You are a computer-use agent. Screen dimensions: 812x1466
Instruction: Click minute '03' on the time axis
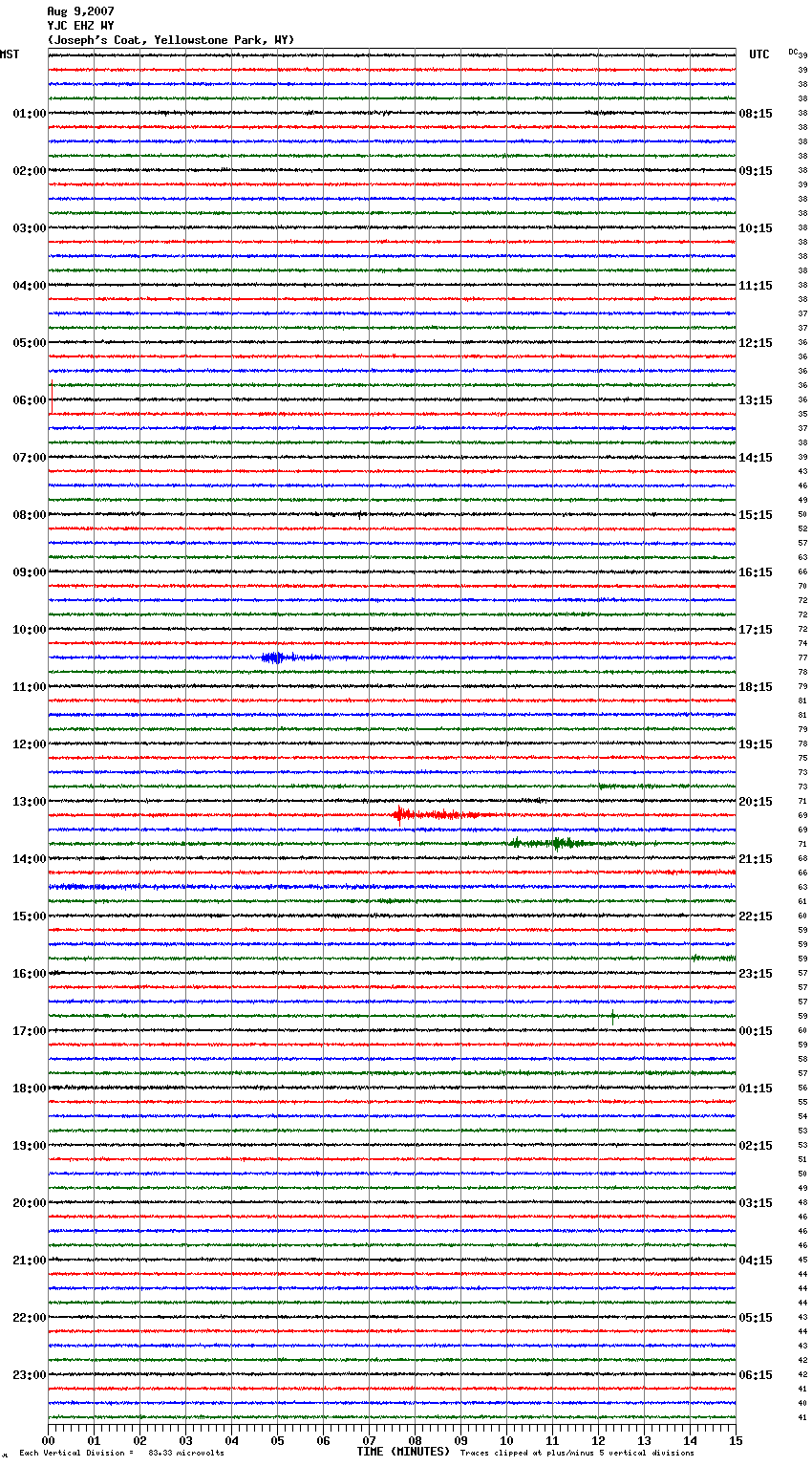coord(185,1440)
